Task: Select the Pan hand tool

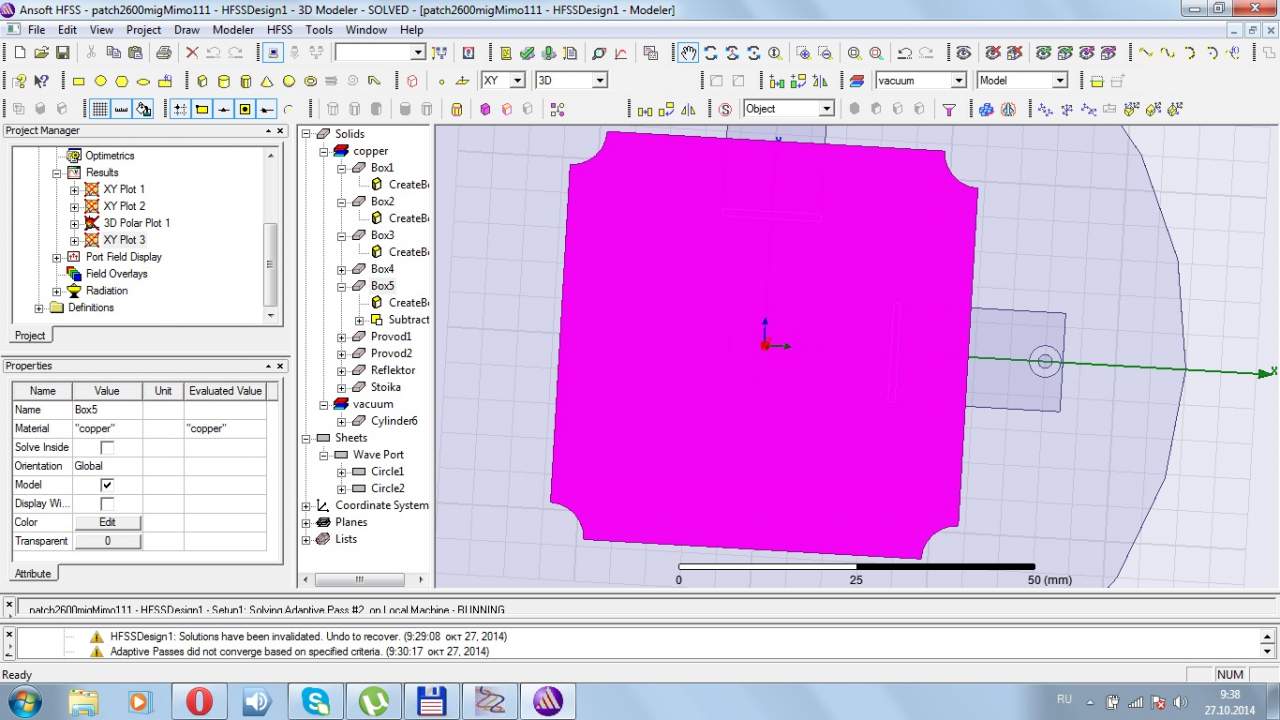Action: [688, 53]
